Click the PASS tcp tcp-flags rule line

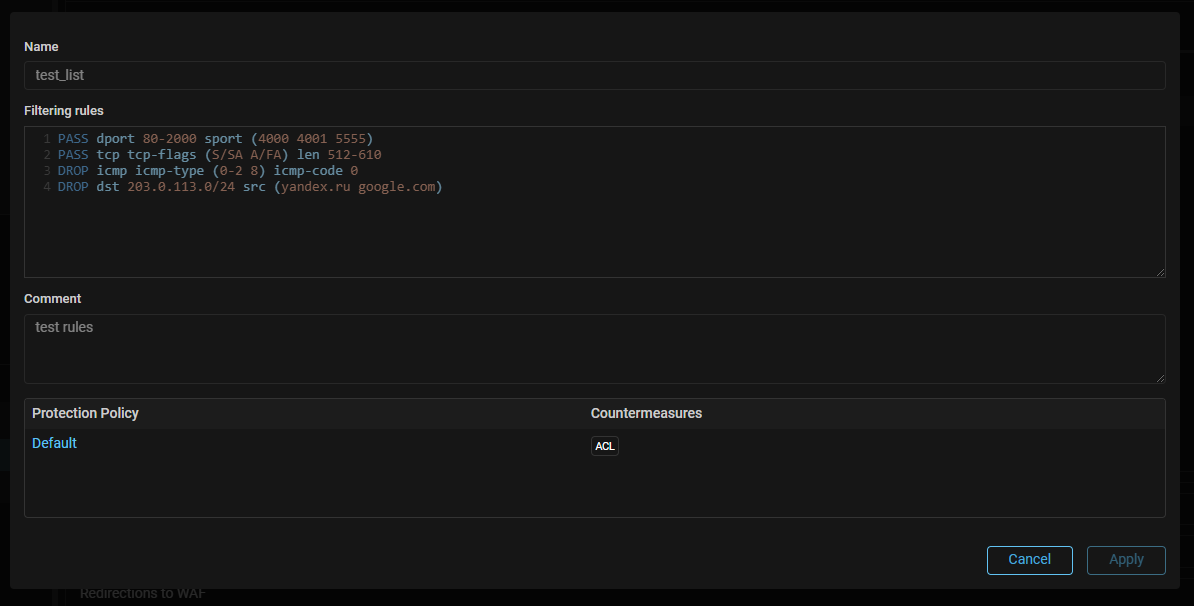(x=219, y=155)
